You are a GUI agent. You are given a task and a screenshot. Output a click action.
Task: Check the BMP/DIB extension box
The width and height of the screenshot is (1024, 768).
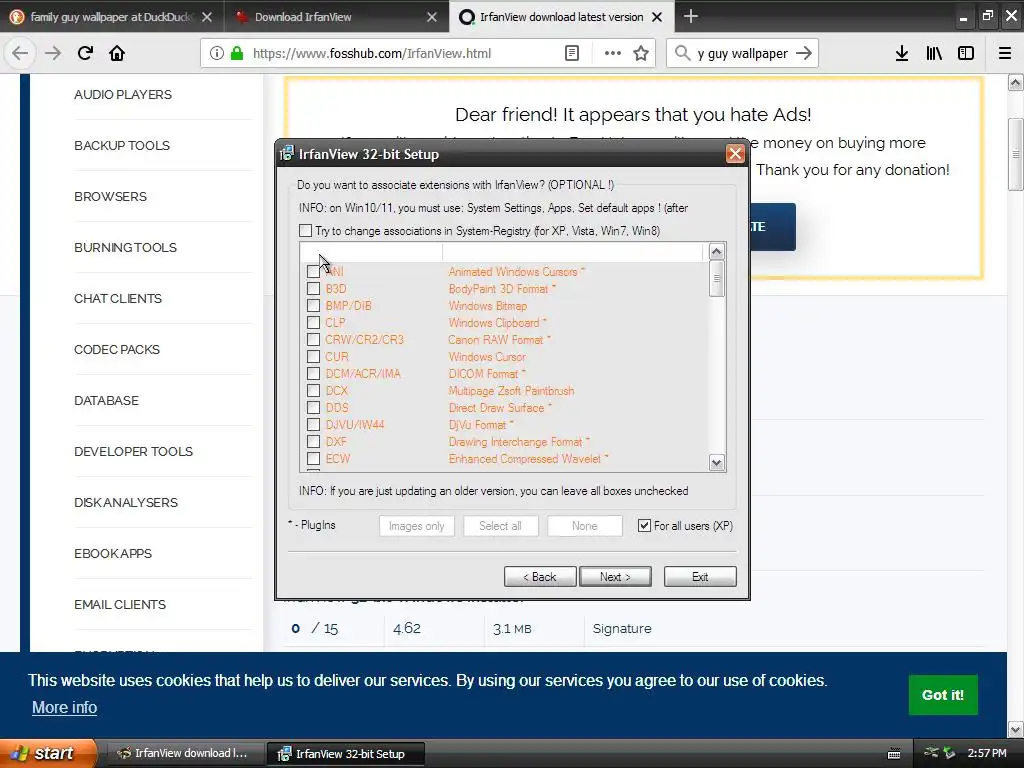(x=313, y=306)
